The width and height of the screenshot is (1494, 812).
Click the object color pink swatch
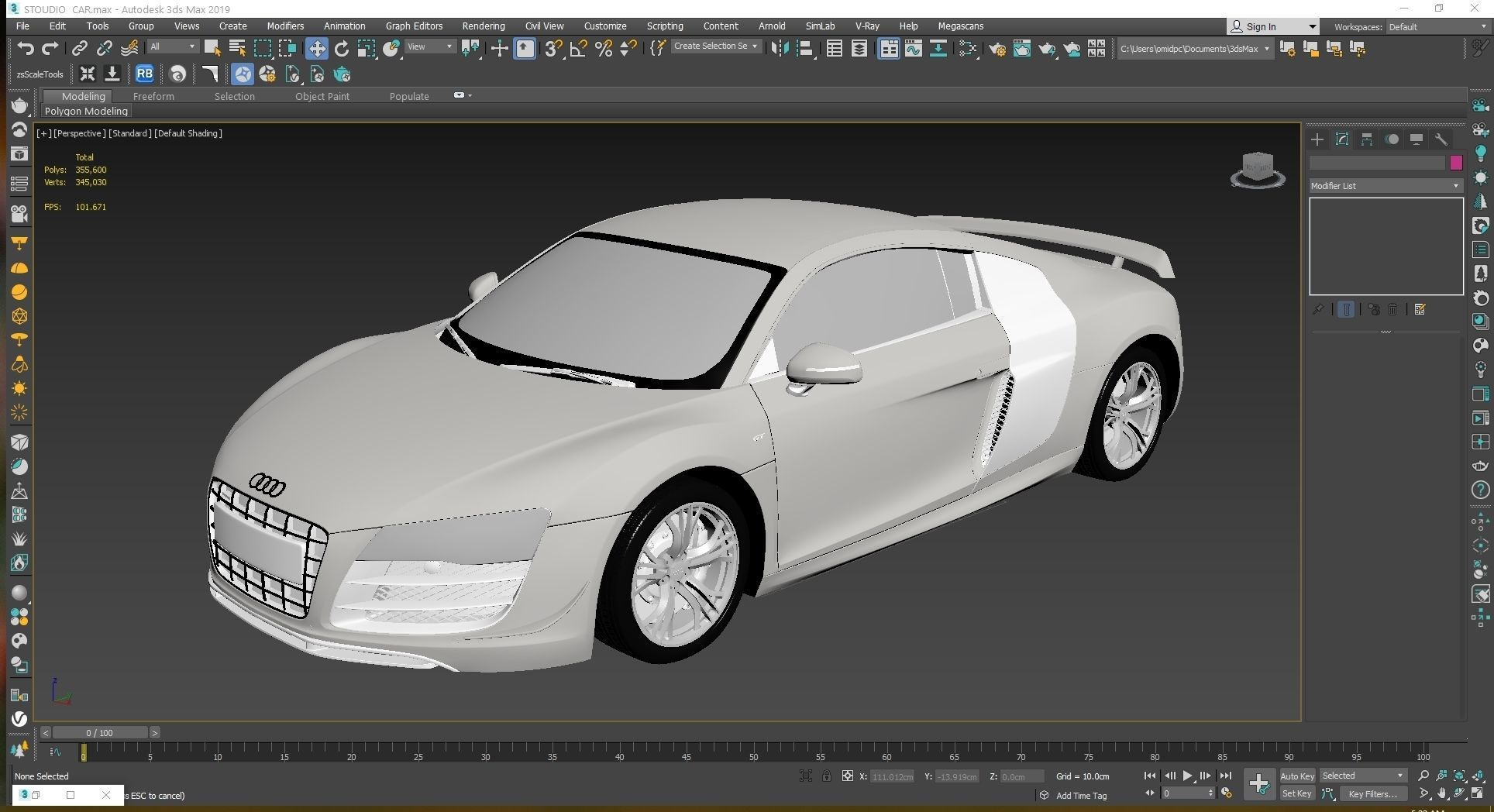[1456, 163]
